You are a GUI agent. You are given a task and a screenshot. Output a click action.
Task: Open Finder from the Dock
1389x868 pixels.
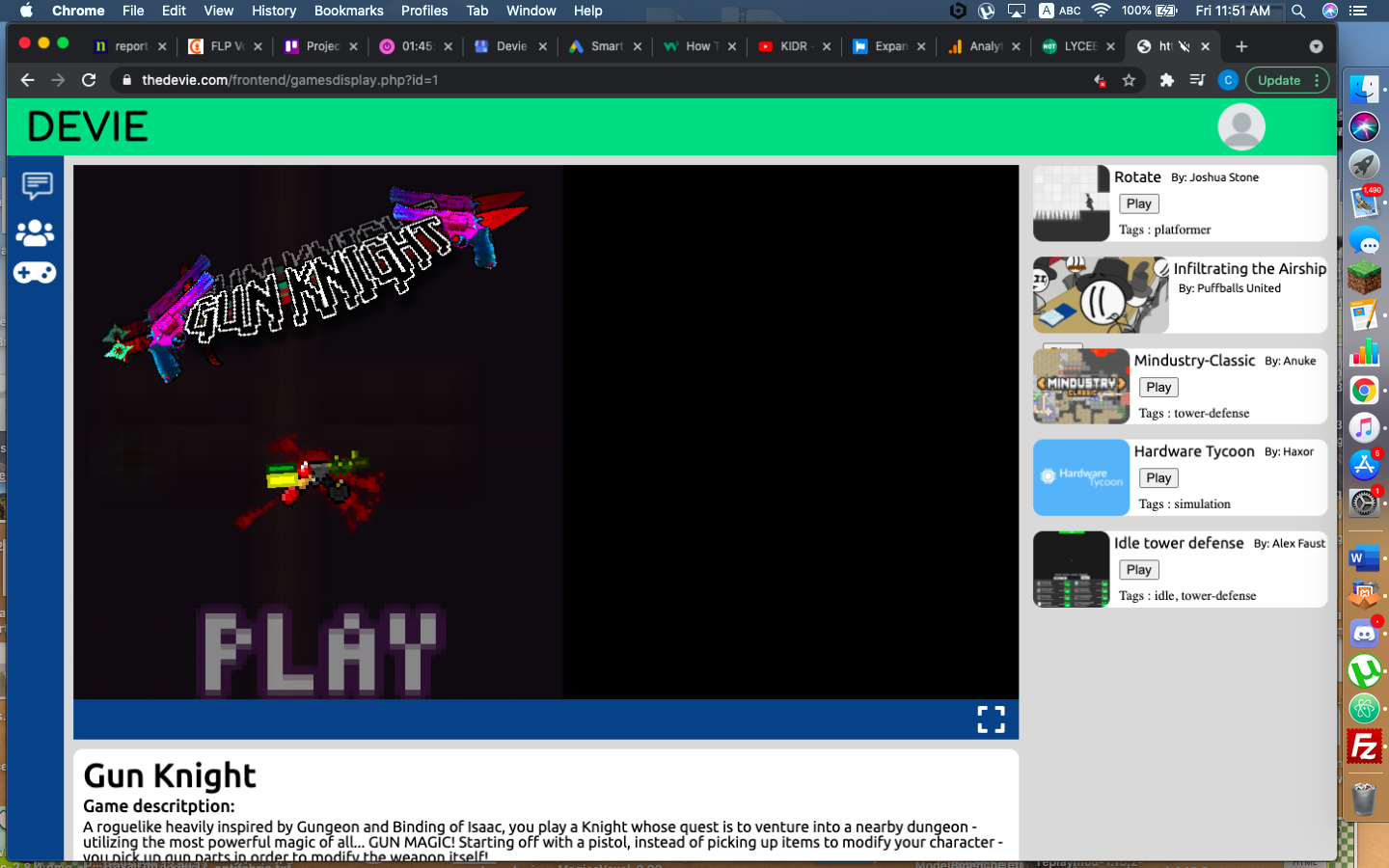pos(1364,90)
